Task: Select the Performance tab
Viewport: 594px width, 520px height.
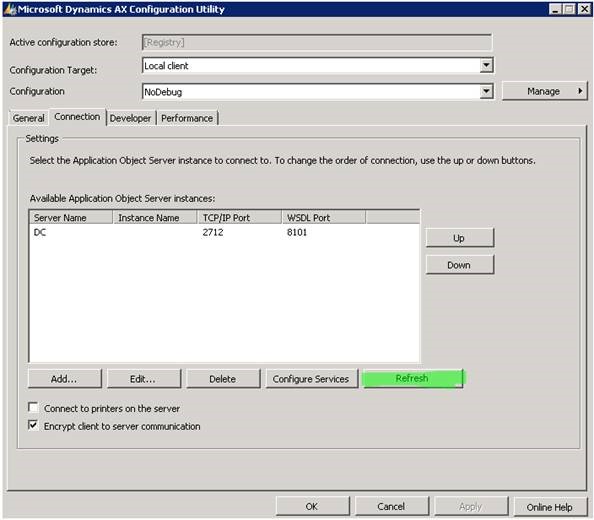Action: click(x=187, y=118)
